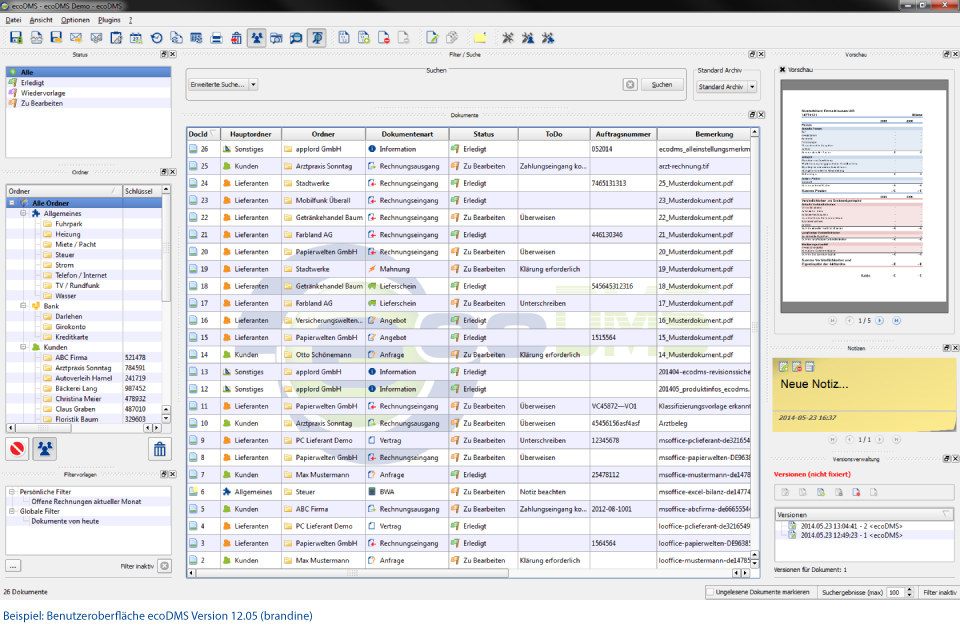Click the yellow sticky note toolbar icon
Image resolution: width=960 pixels, height=630 pixels.
click(x=479, y=38)
